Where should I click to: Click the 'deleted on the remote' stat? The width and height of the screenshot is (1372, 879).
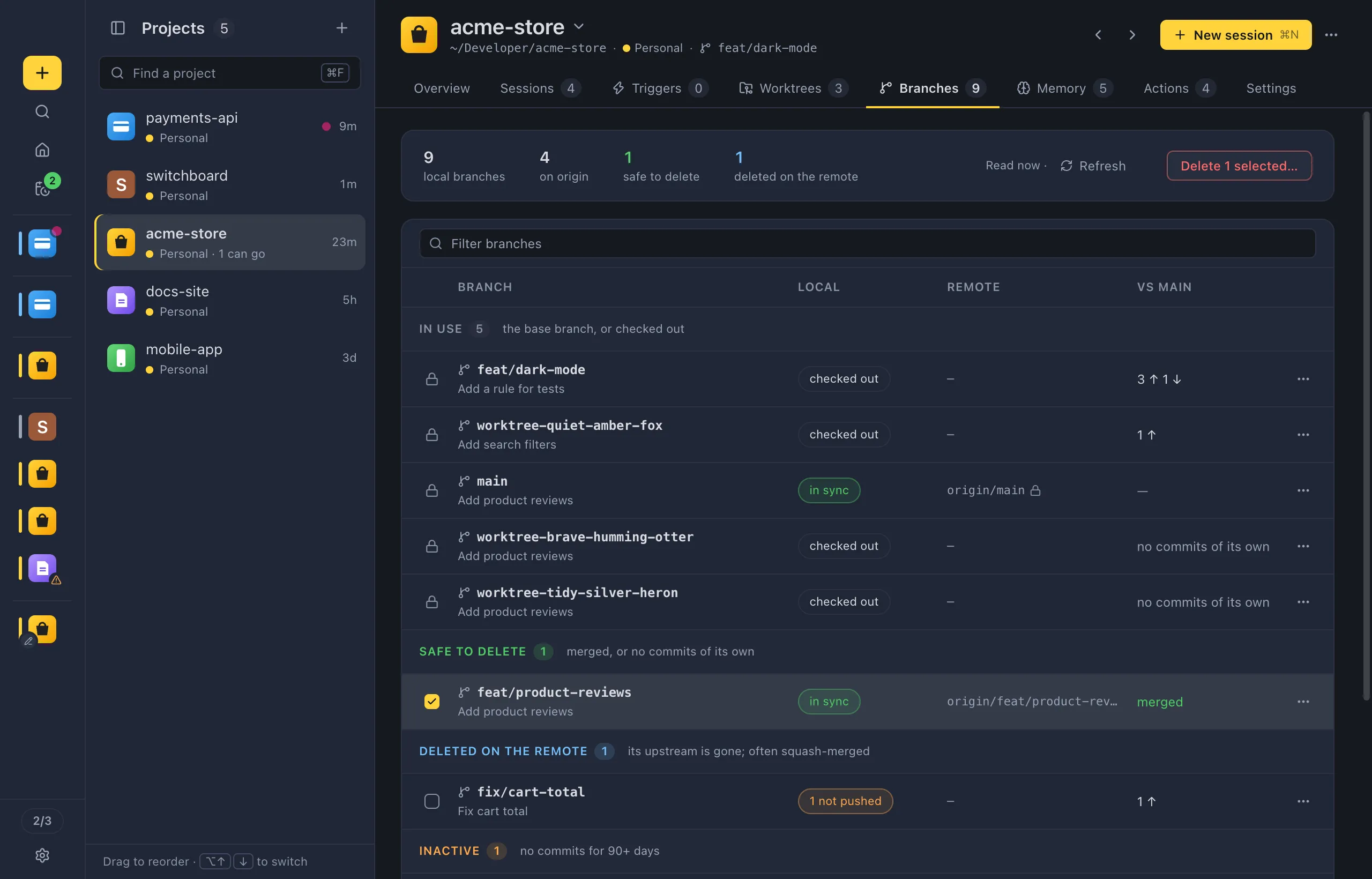795,166
